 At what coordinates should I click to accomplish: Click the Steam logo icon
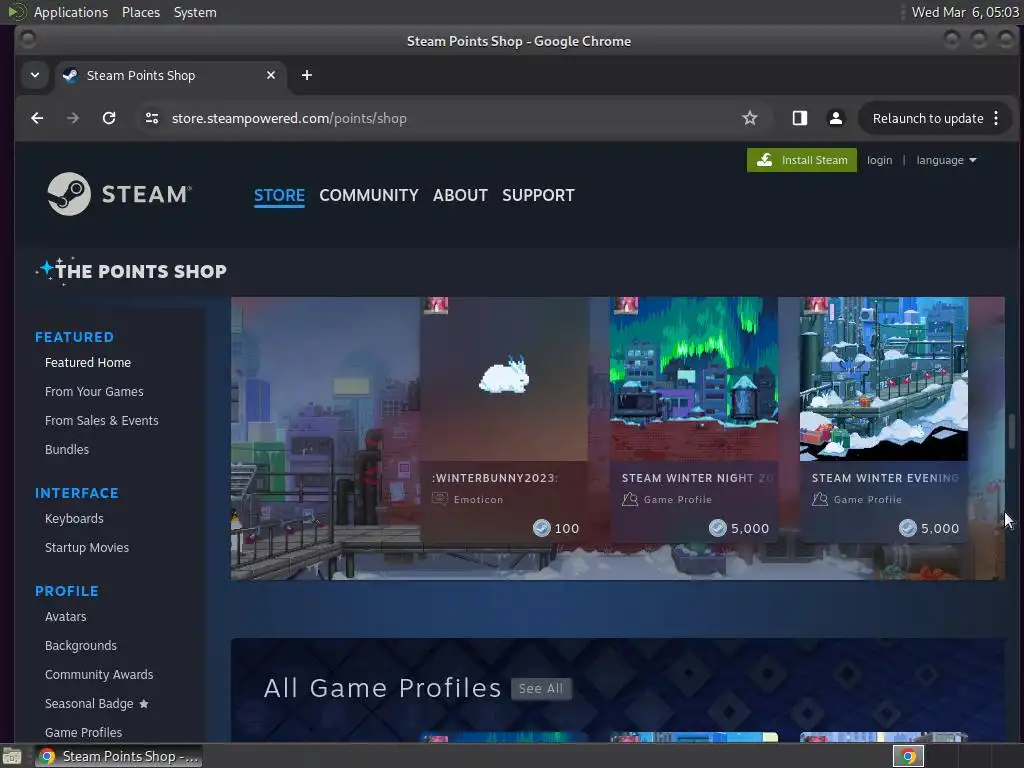coord(69,194)
